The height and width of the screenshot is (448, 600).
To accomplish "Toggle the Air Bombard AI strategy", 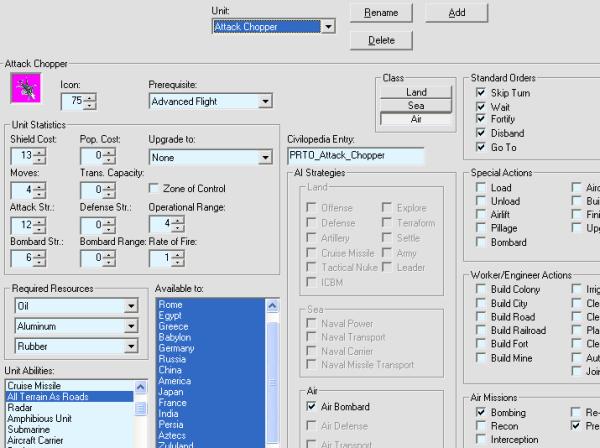I will click(x=312, y=407).
